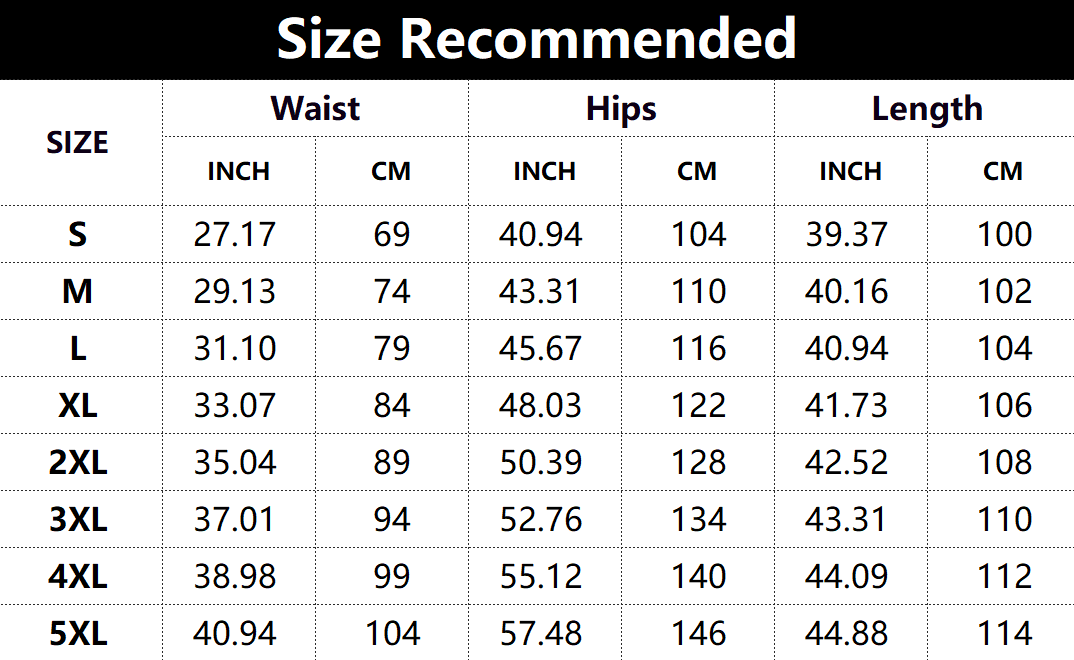Image resolution: width=1074 pixels, height=660 pixels.
Task: Click the waist value 27.17 for size S
Action: (234, 234)
